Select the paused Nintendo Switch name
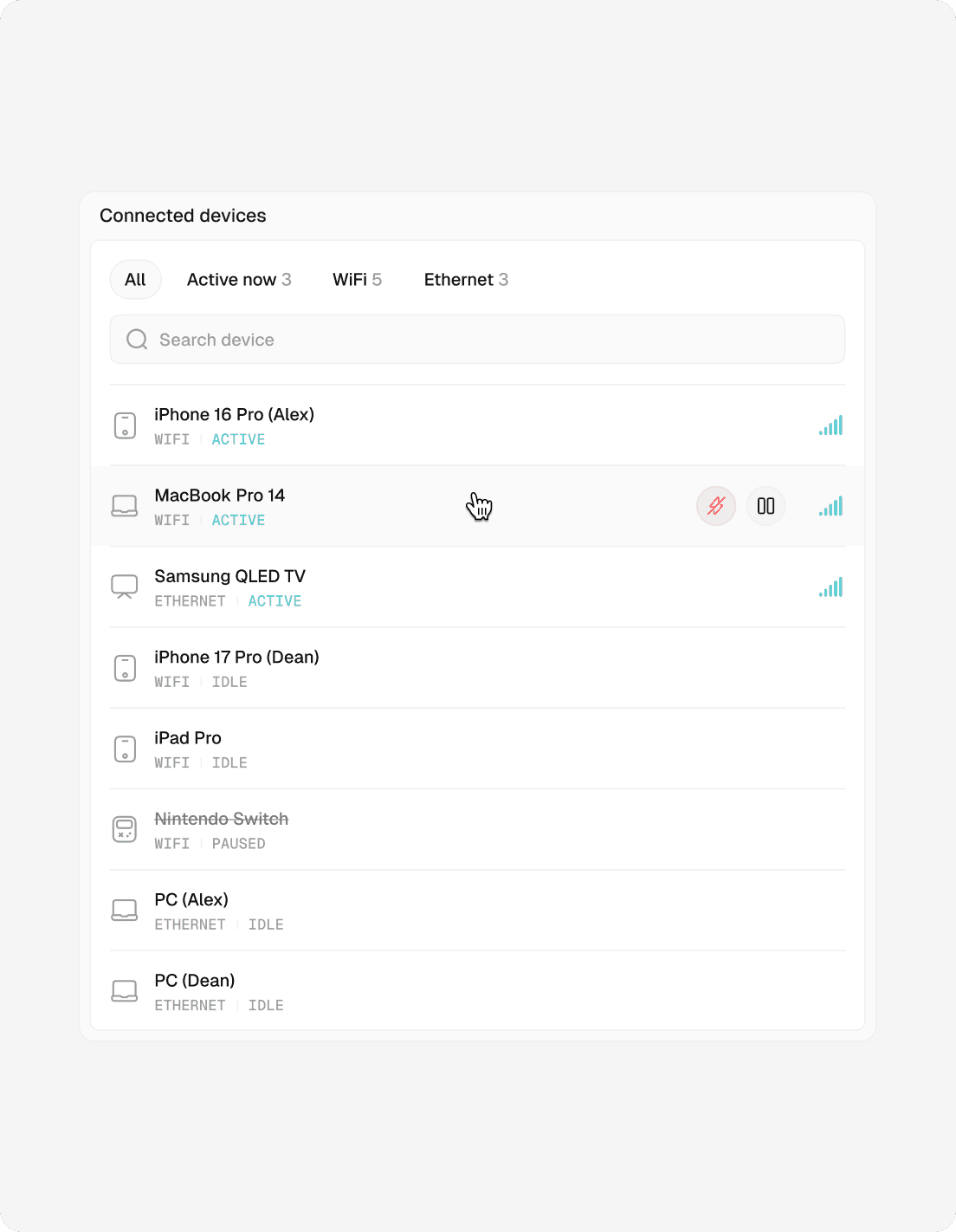 [x=222, y=819]
